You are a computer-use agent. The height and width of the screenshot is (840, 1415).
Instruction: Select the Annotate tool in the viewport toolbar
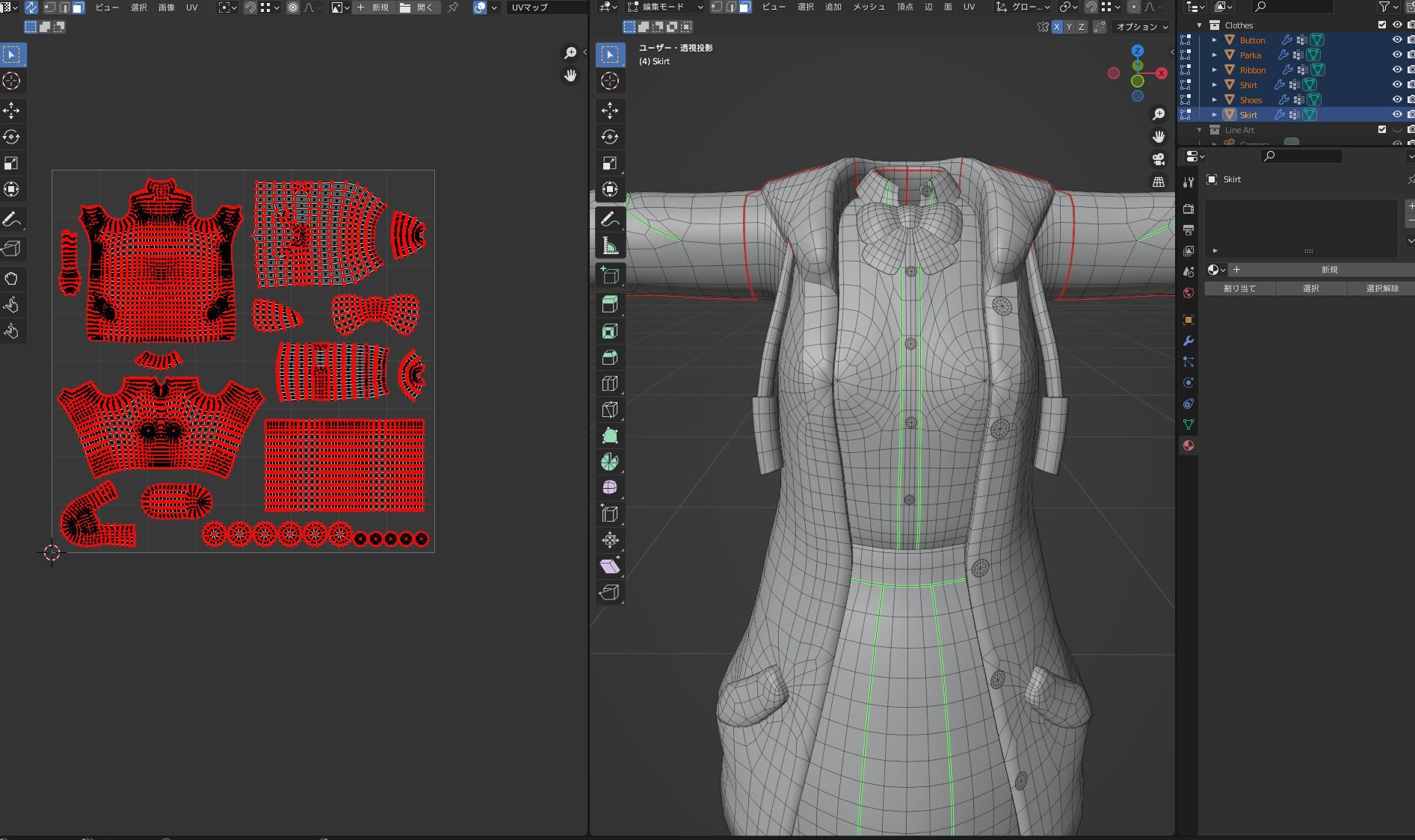pyautogui.click(x=610, y=219)
